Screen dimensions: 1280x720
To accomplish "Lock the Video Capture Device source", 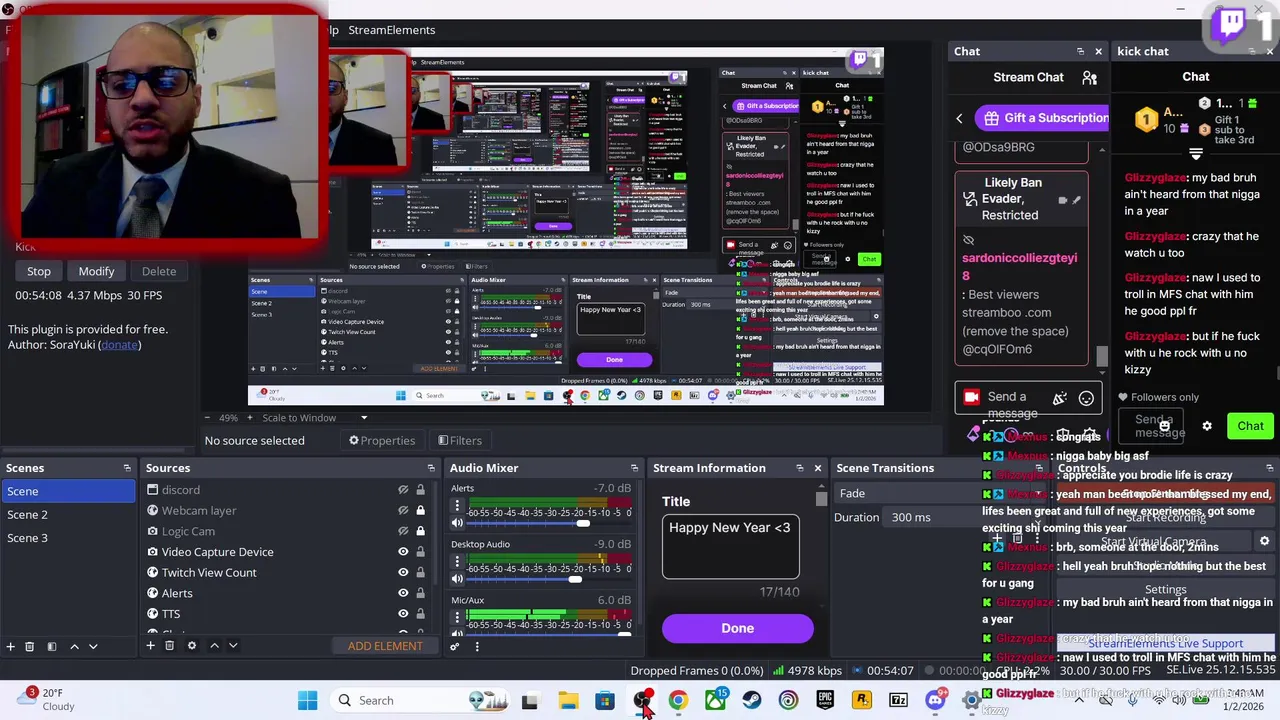I will 420,552.
